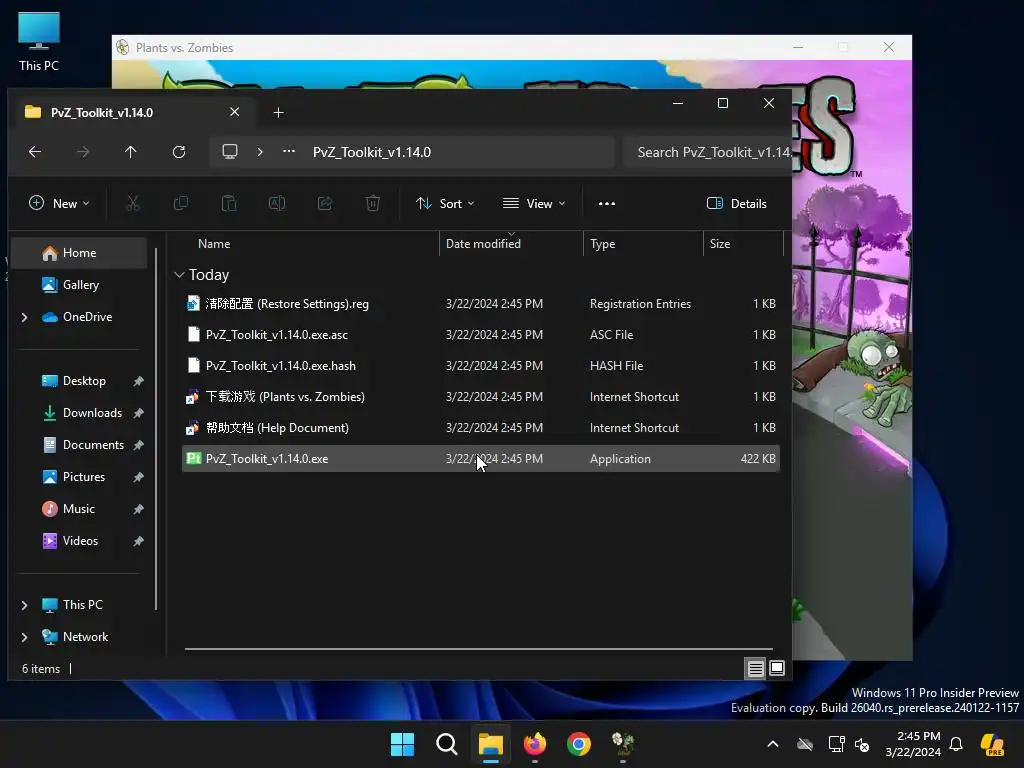Open Pictures quick access folder
The height and width of the screenshot is (768, 1024).
84,477
